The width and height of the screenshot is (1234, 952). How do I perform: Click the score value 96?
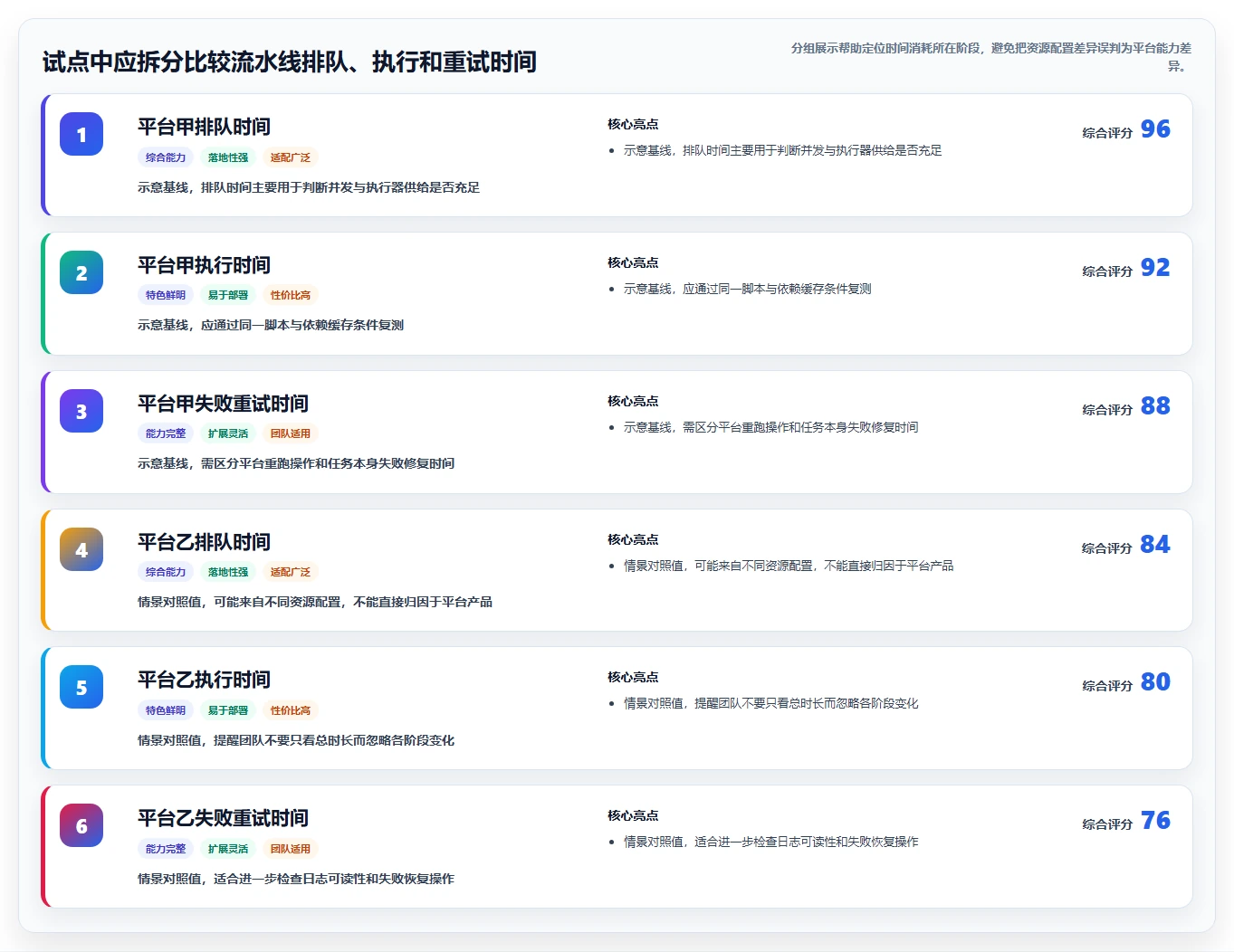[1155, 129]
